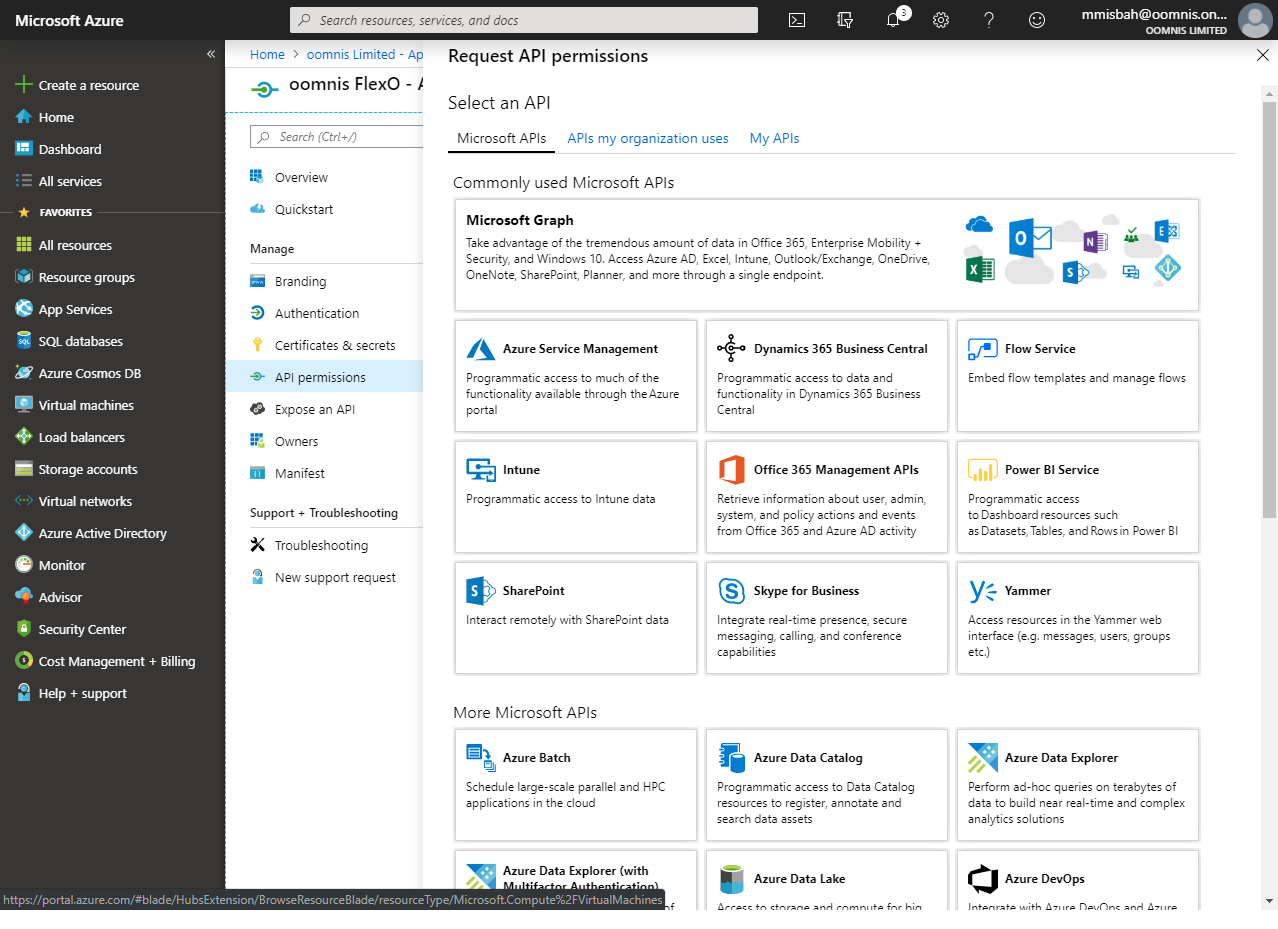Close the Request API permissions panel
The height and width of the screenshot is (929, 1278).
(x=1262, y=56)
